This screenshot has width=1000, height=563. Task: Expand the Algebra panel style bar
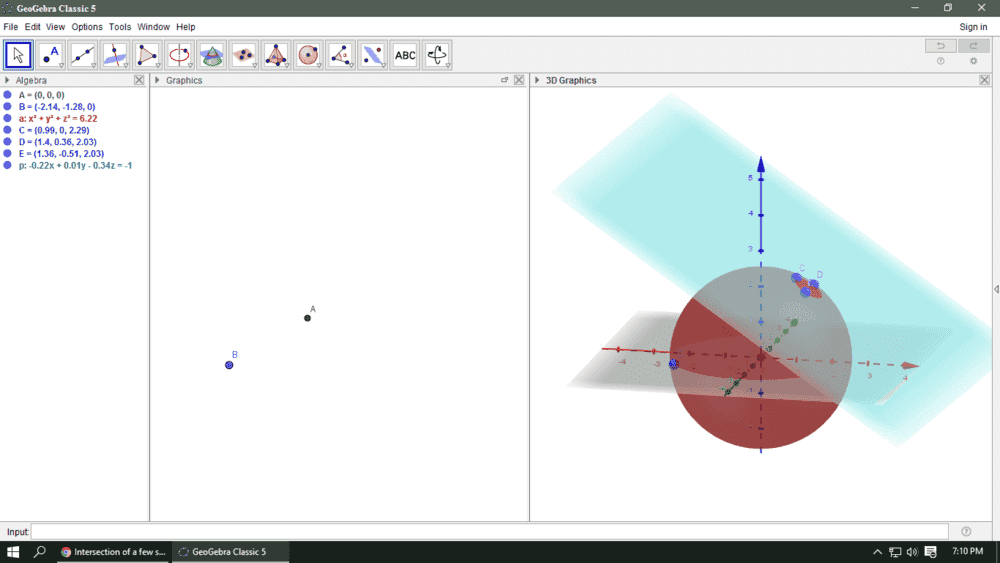pos(8,80)
